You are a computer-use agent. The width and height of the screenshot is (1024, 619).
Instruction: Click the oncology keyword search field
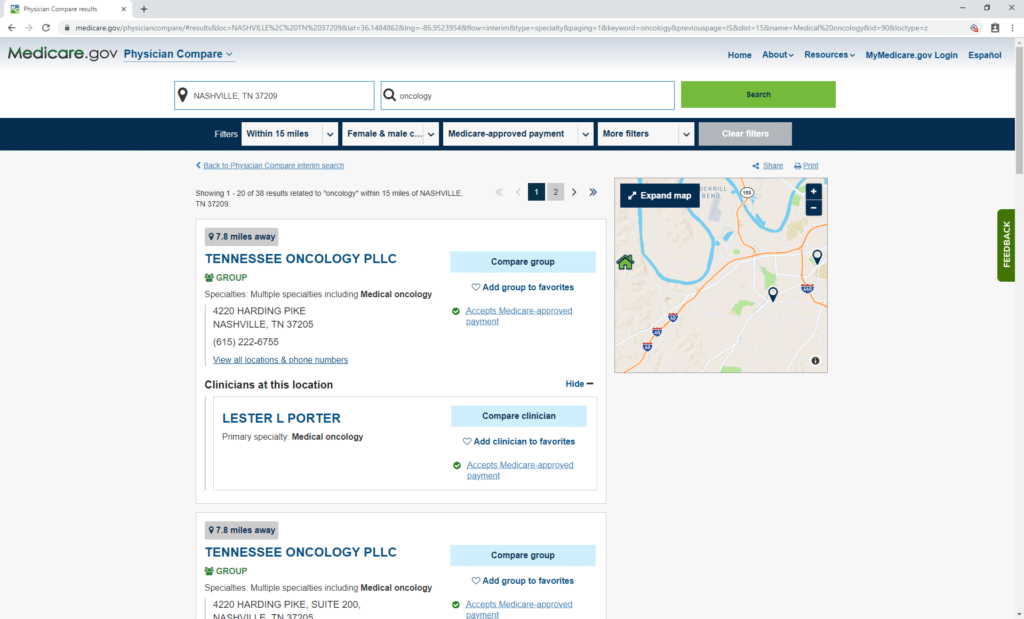tap(528, 95)
